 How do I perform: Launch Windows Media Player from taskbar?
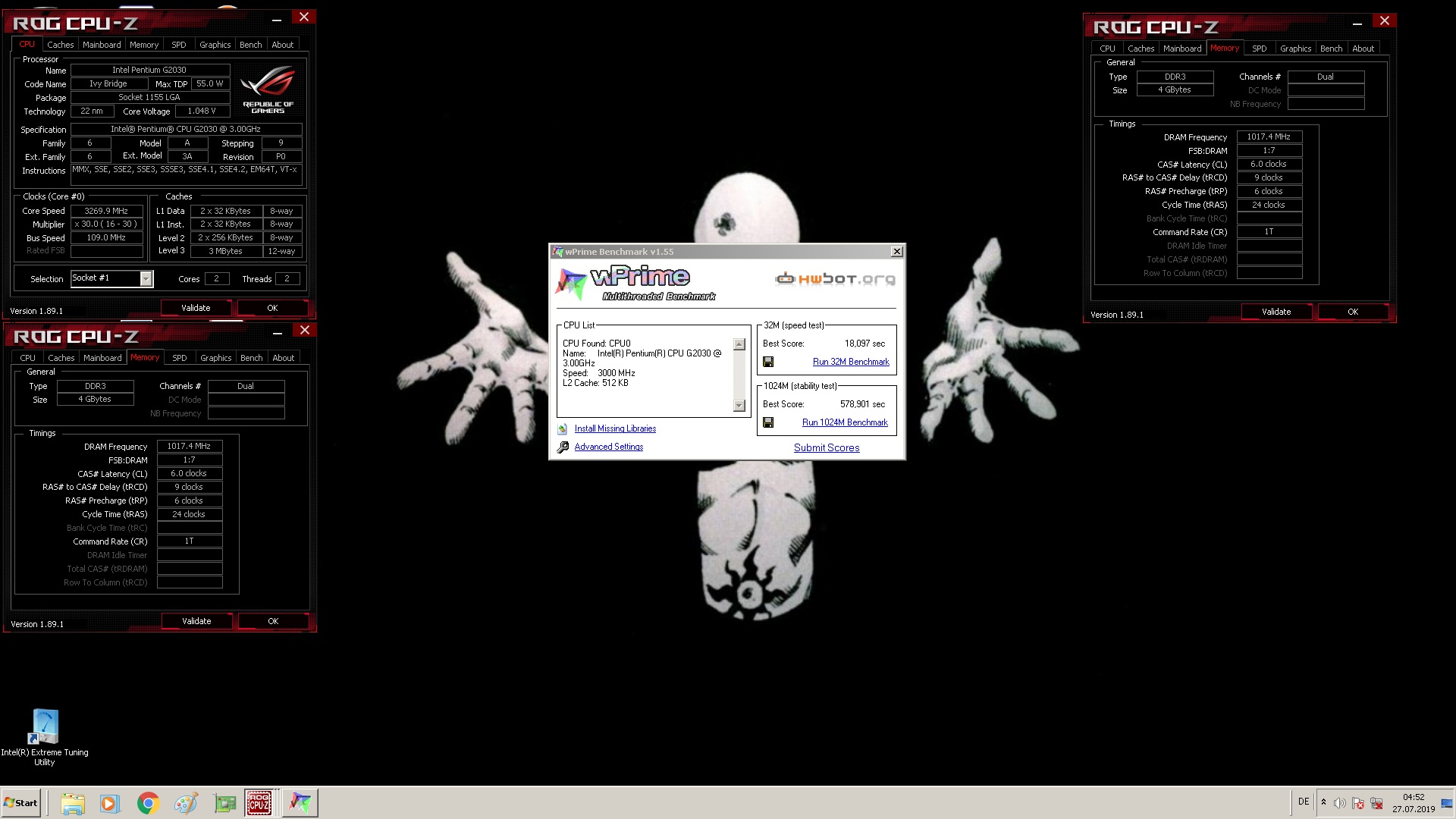pos(110,803)
